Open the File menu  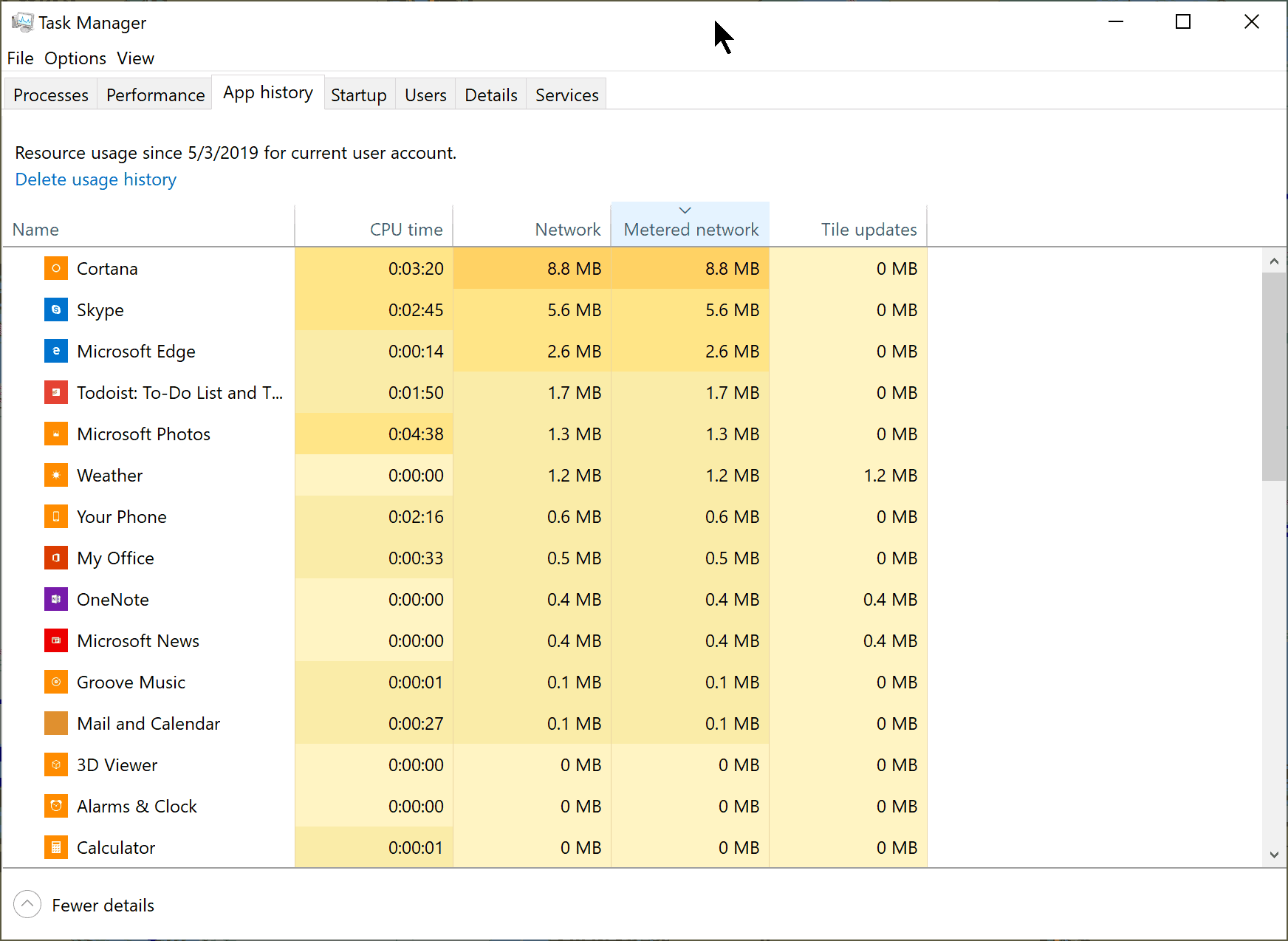pyautogui.click(x=20, y=58)
